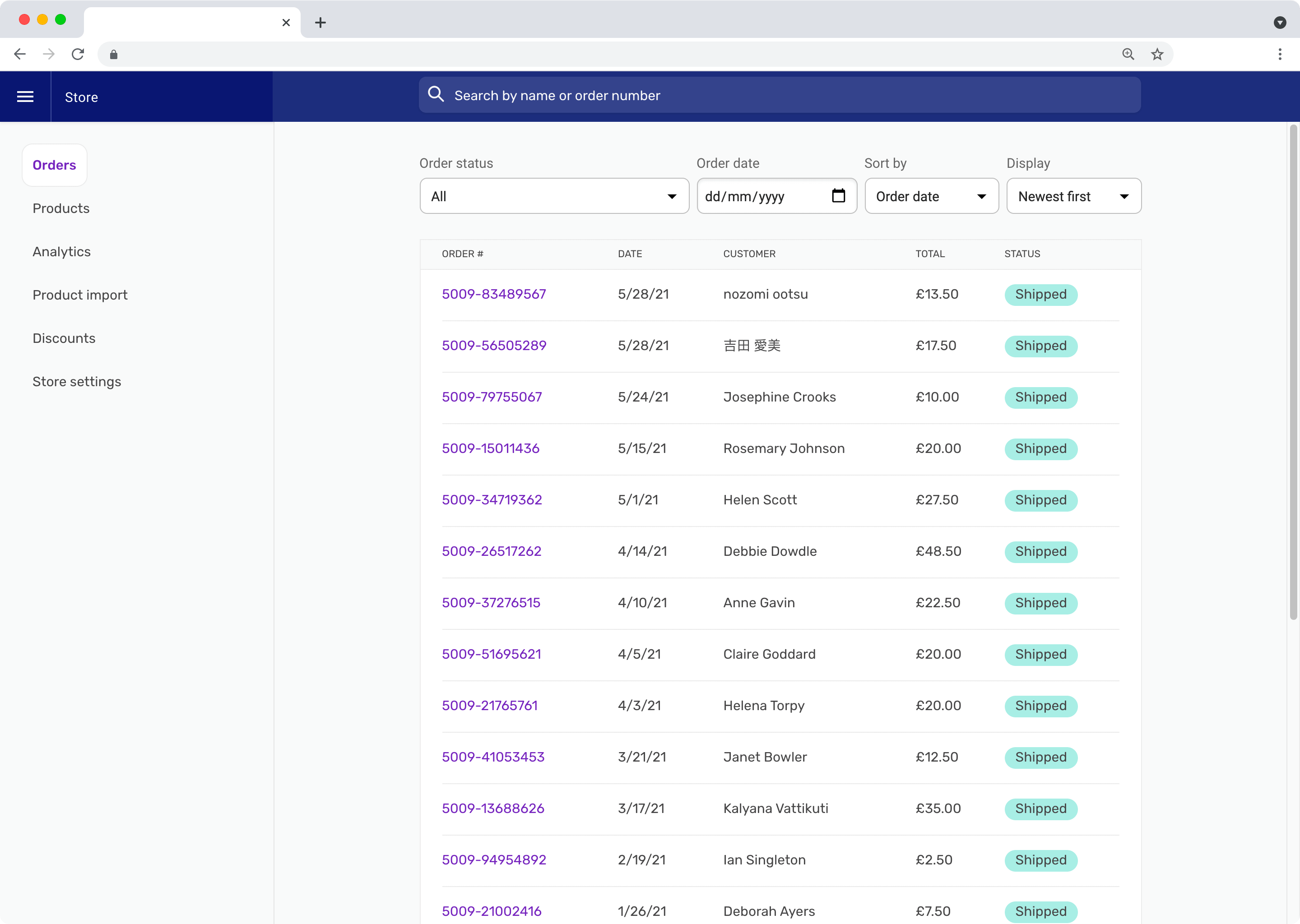Expand the Newest first display dropdown
The width and height of the screenshot is (1300, 924).
click(1073, 196)
